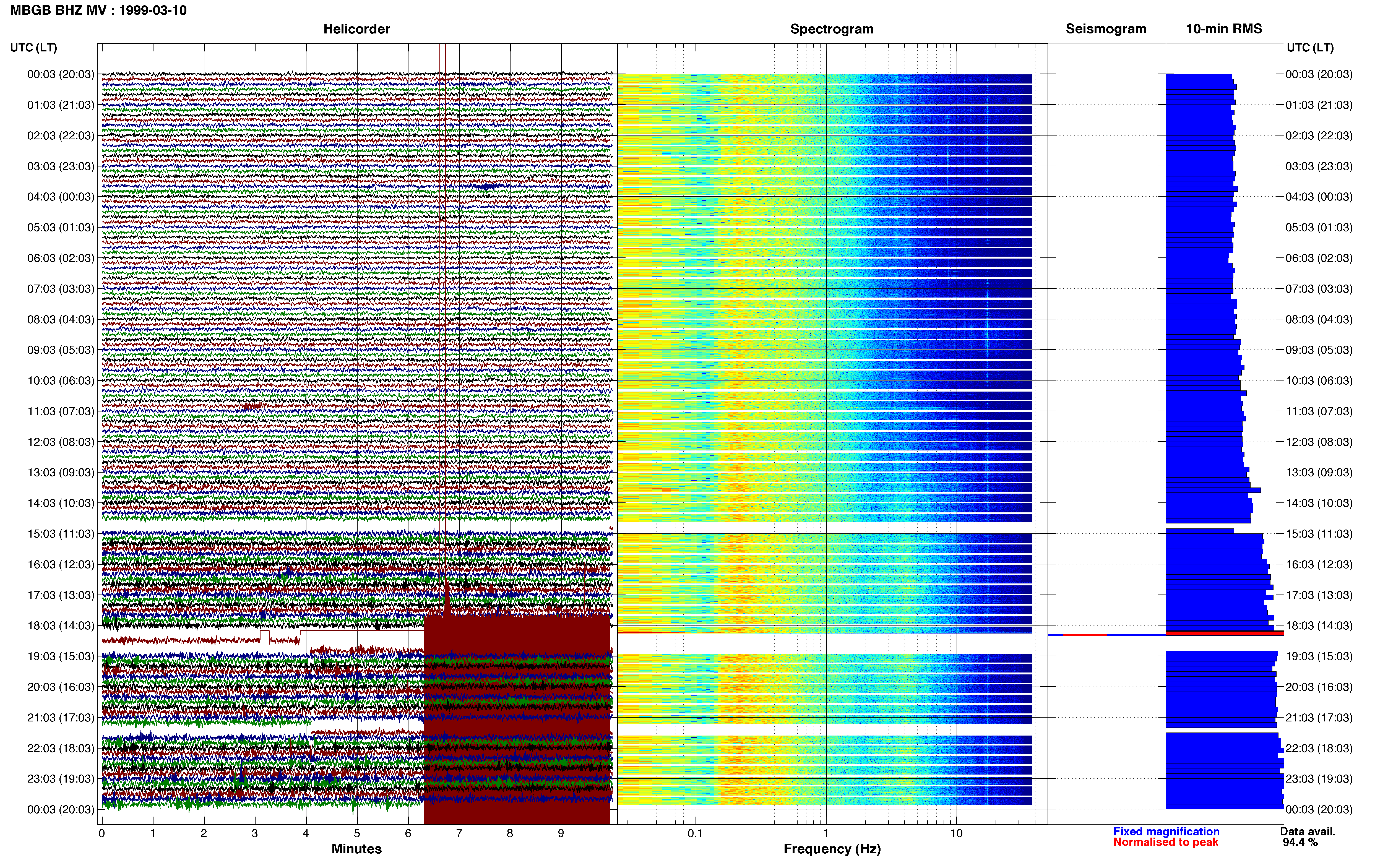Click right-side time label '18:03 (14:03)'
1388x868 pixels.
1319,626
